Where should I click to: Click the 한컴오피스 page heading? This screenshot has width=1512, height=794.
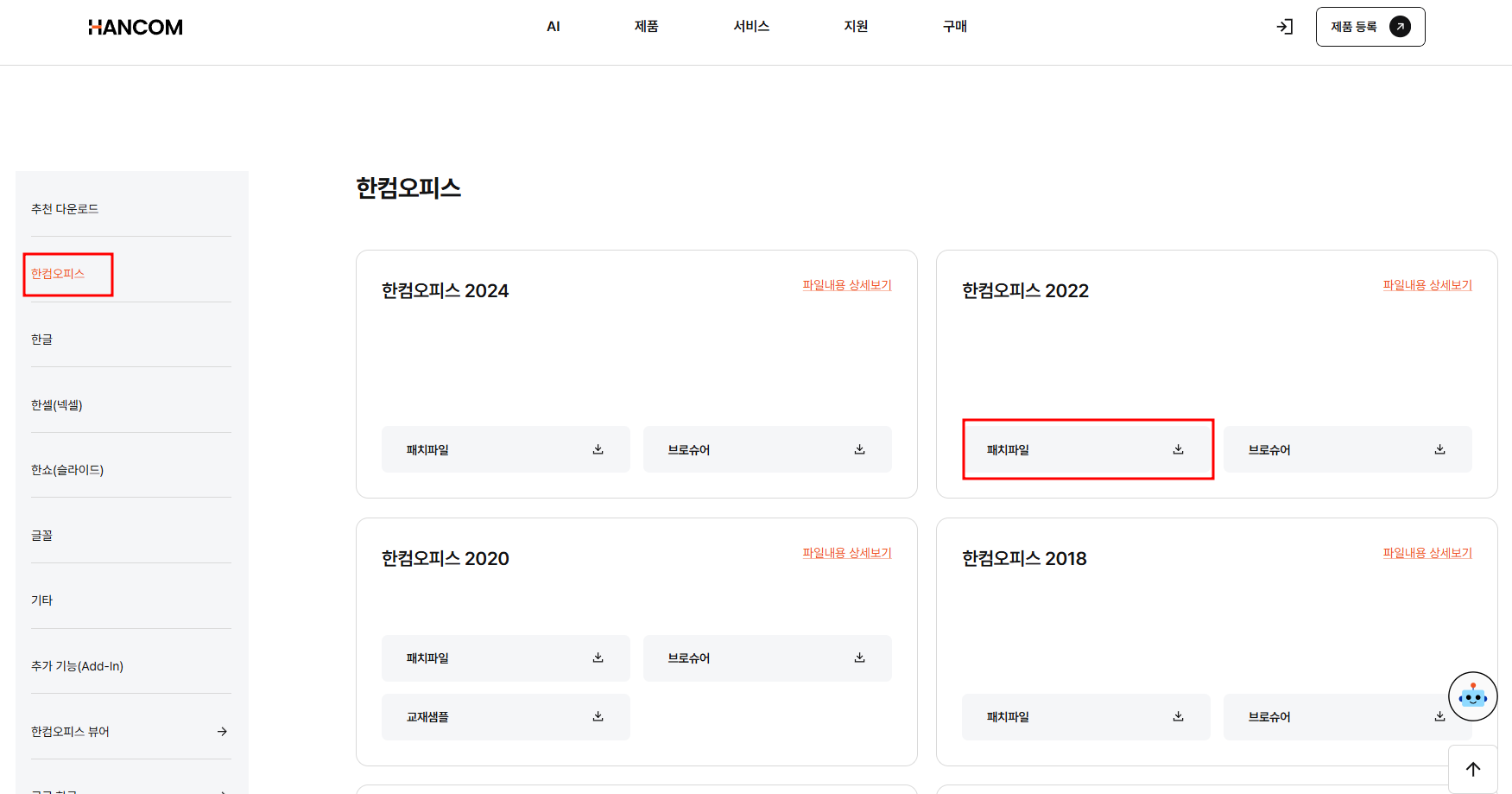point(408,188)
